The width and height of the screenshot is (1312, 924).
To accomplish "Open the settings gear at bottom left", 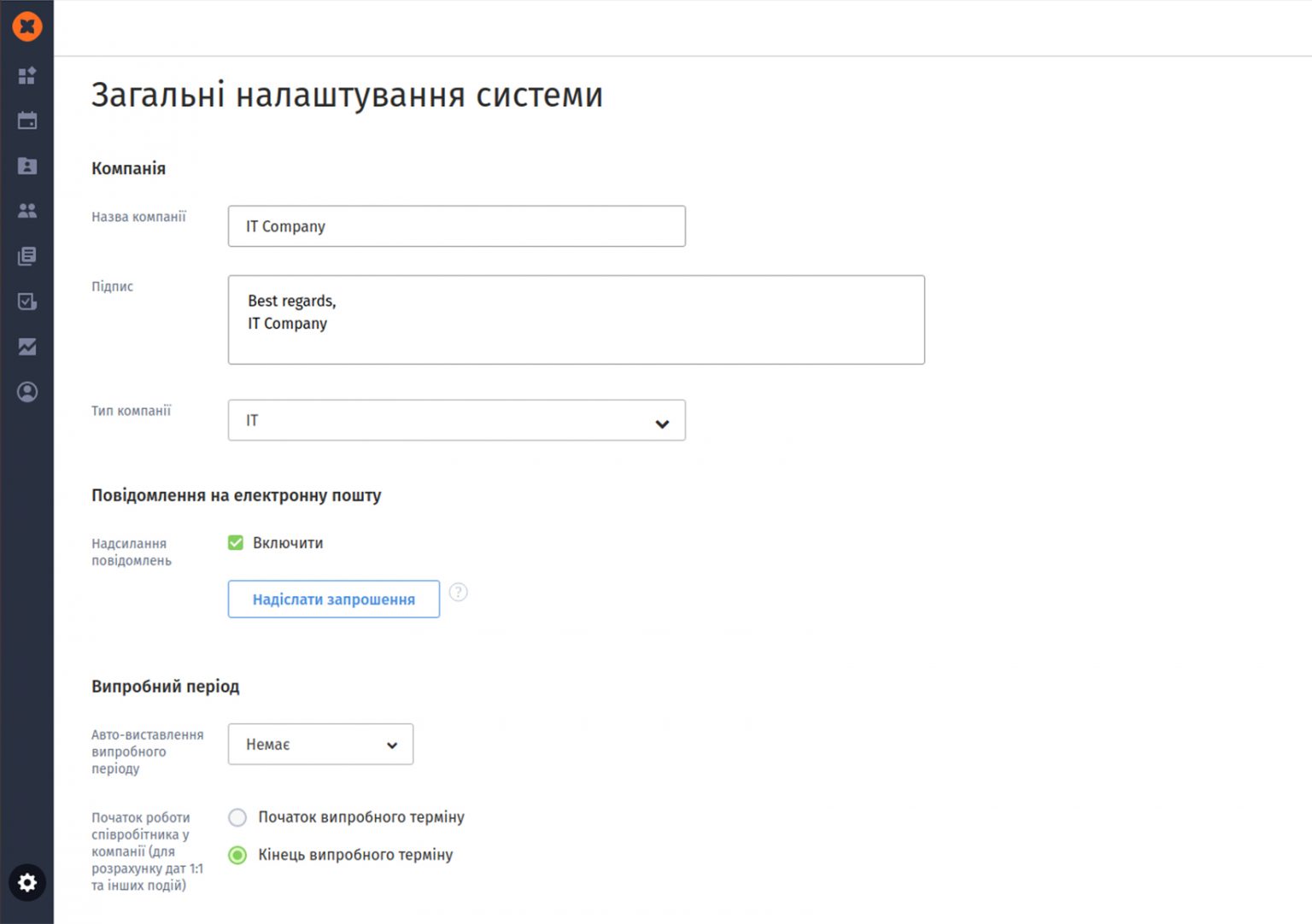I will click(x=27, y=882).
